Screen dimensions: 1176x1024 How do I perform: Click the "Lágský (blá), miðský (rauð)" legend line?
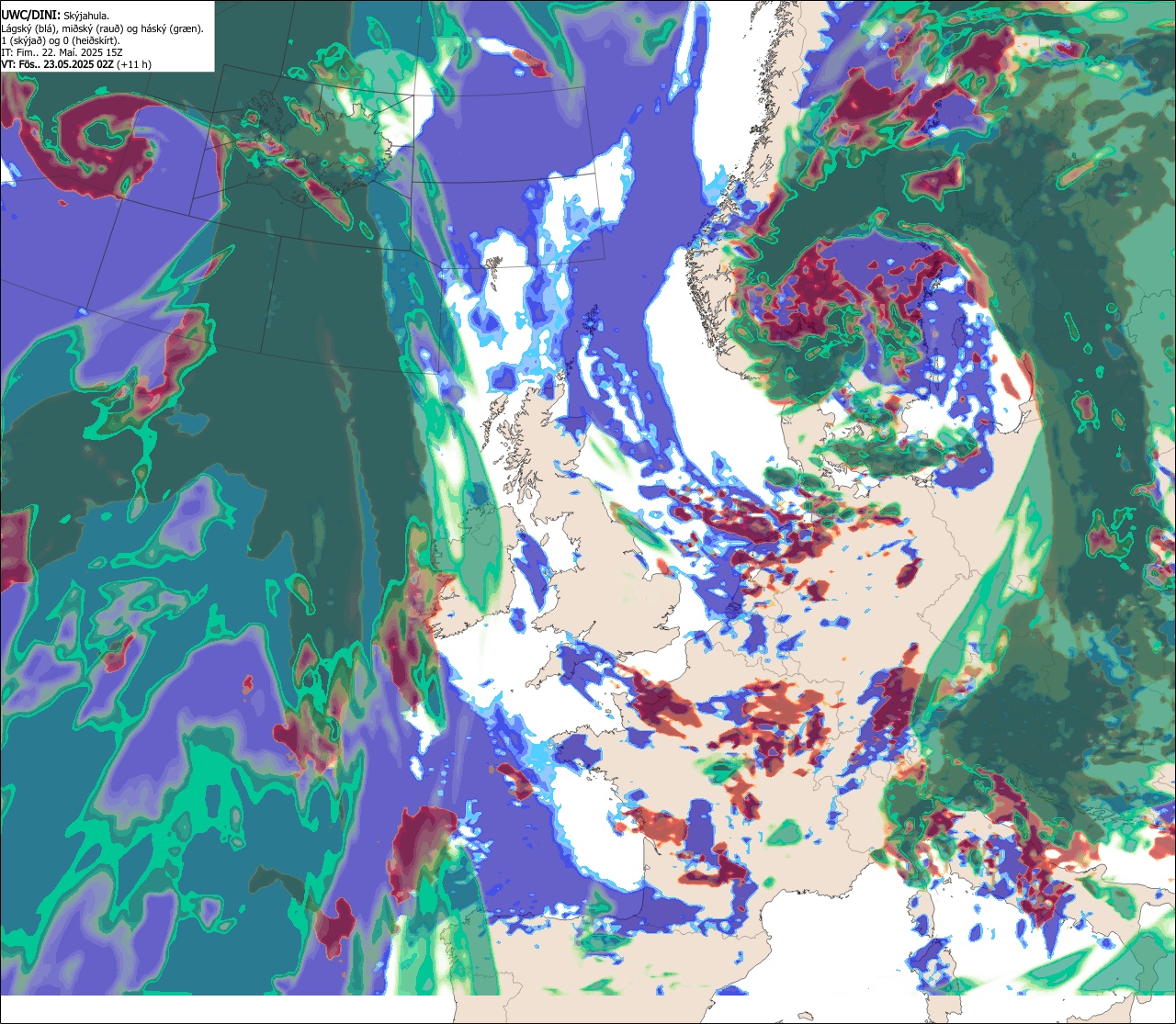tap(103, 28)
